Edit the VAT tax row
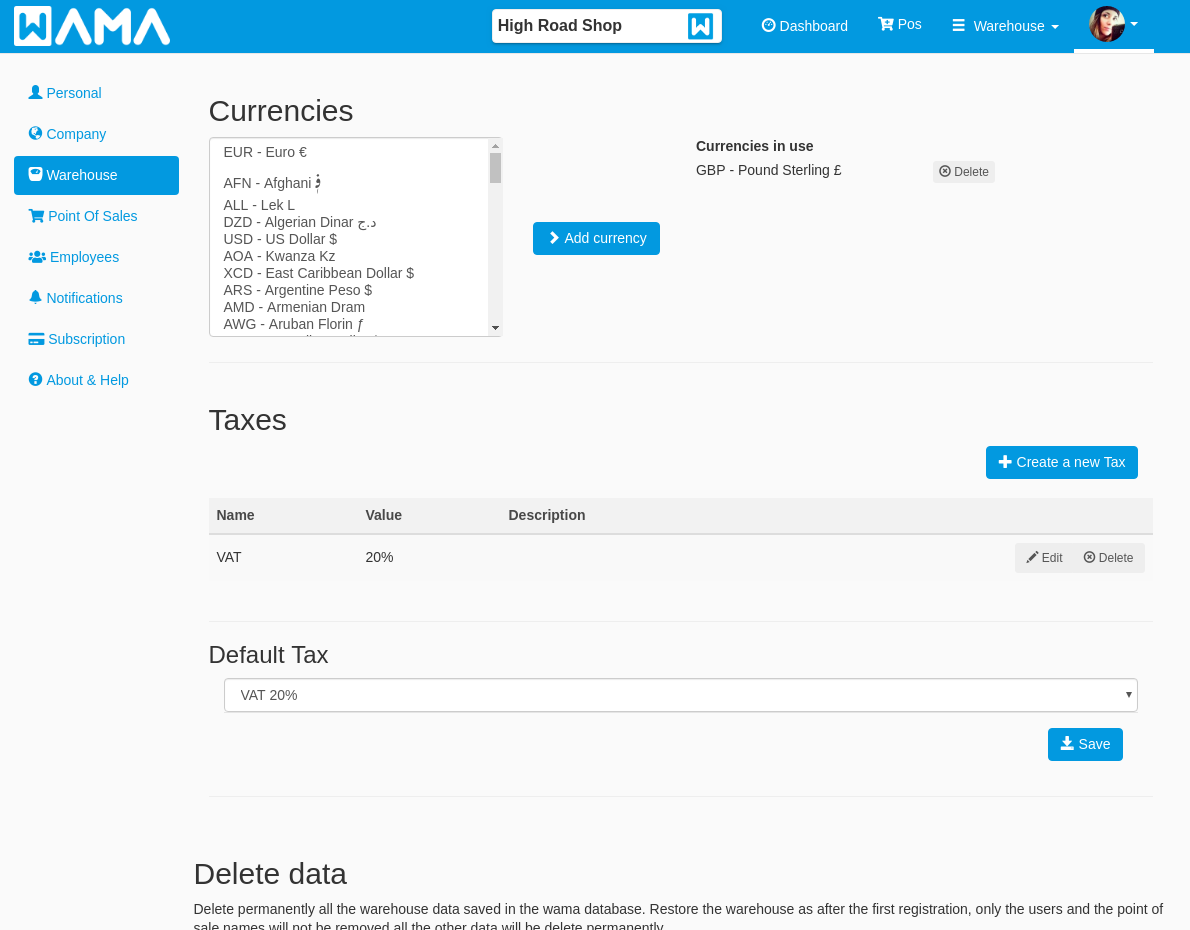This screenshot has height=930, width=1190. coord(1044,558)
